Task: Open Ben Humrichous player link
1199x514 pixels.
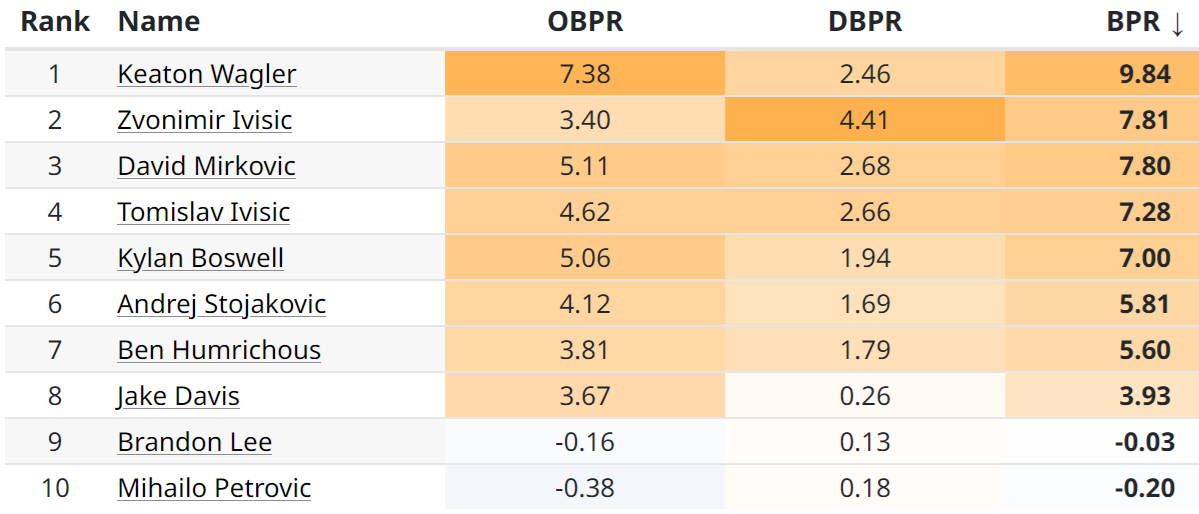Action: point(219,350)
